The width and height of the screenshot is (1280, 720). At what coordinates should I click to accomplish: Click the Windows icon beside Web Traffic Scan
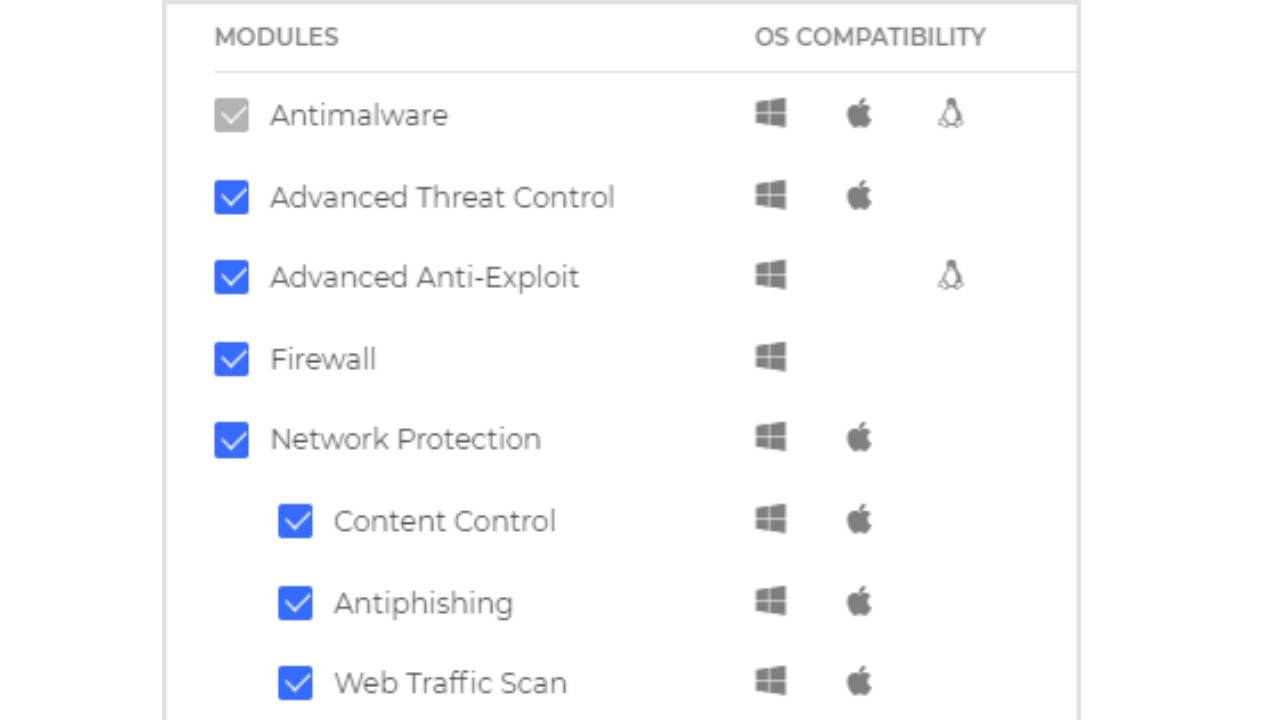[770, 682]
